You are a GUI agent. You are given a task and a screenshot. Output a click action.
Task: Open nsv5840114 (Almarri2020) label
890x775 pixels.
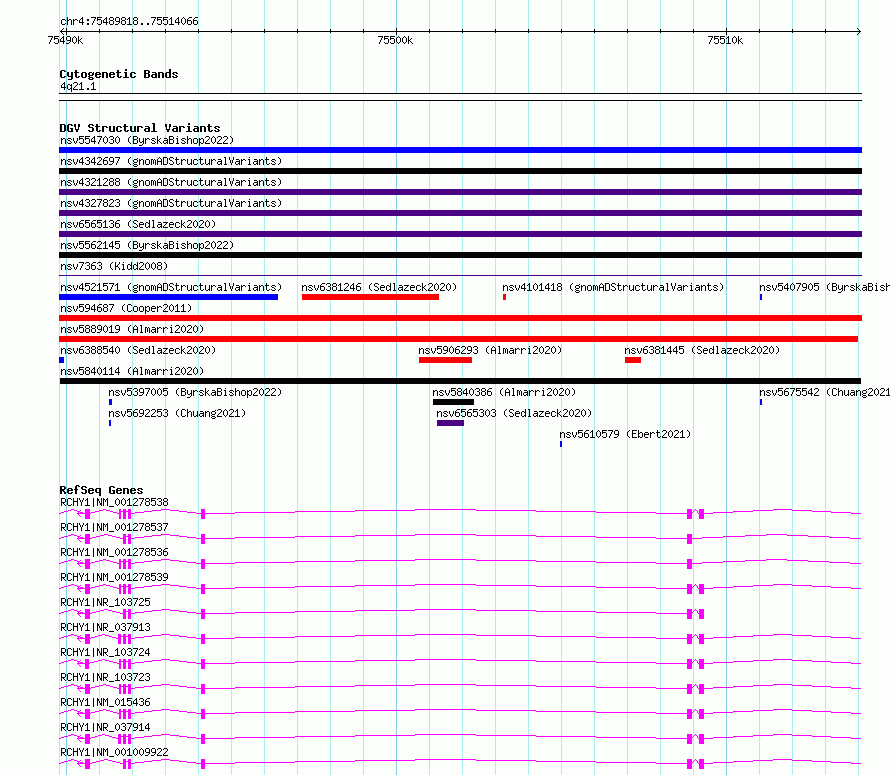(x=132, y=371)
